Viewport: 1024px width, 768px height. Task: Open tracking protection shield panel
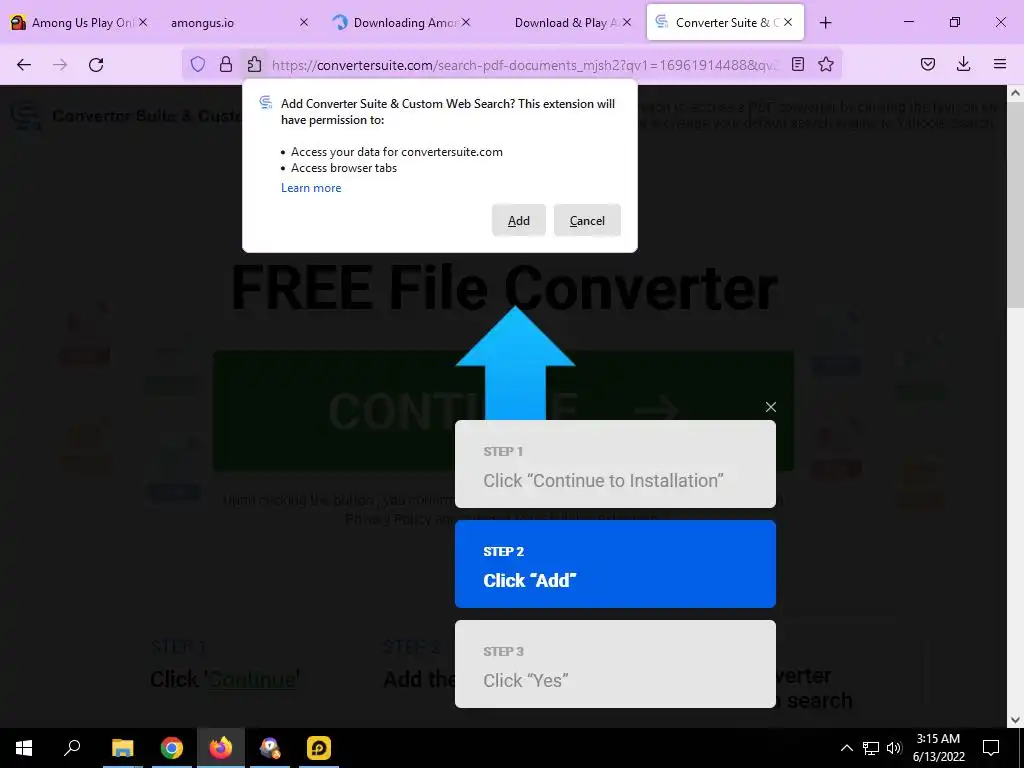pyautogui.click(x=198, y=64)
